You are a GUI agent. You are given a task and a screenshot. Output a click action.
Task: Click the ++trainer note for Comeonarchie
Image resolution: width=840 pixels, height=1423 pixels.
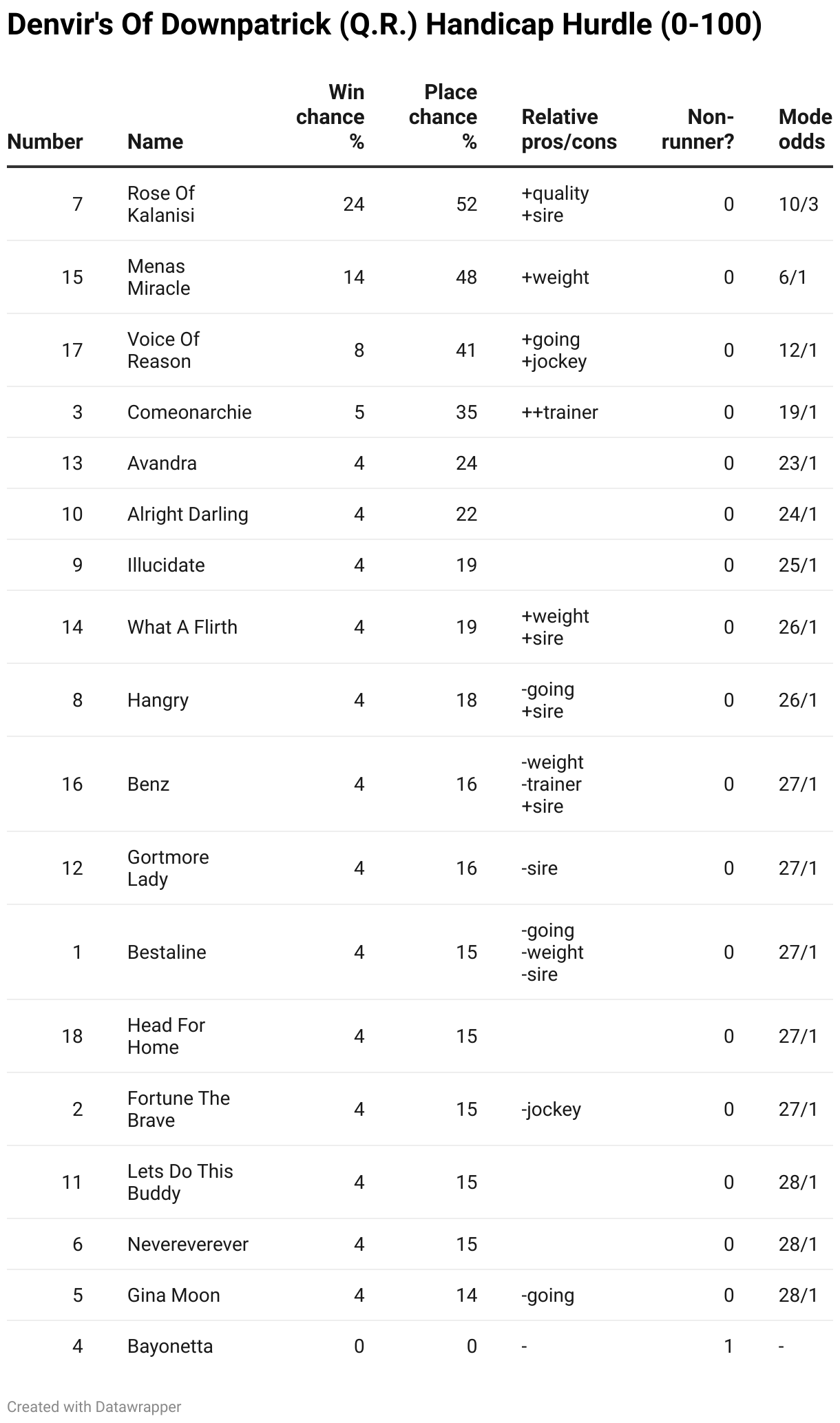560,412
